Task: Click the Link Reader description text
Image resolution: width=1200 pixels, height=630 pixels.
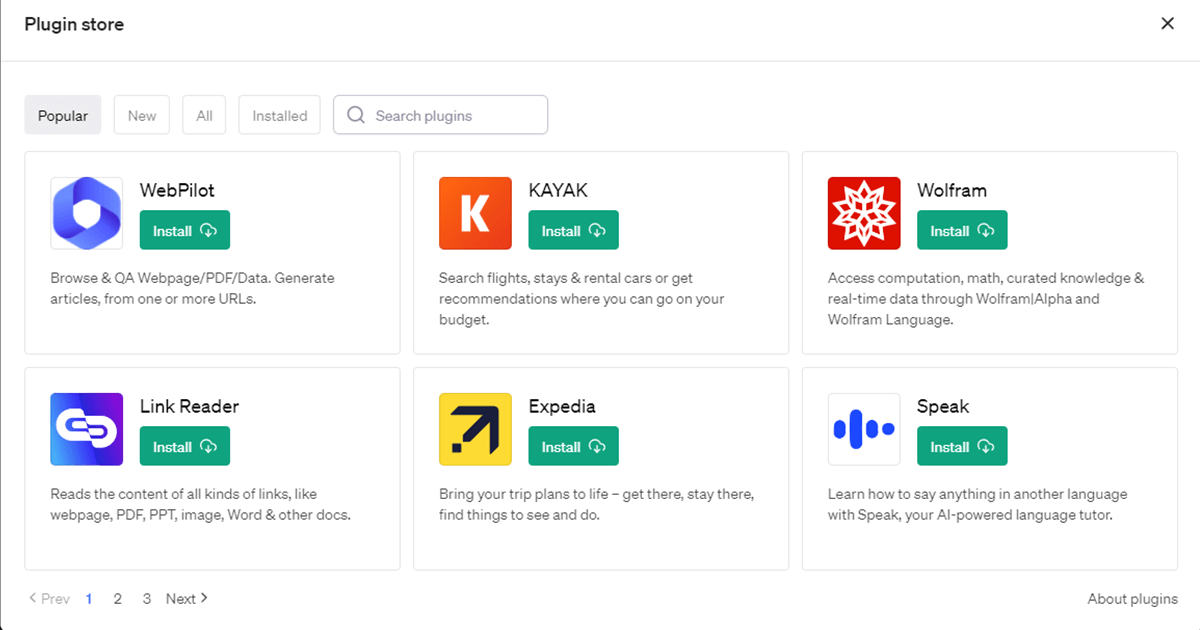Action: tap(200, 505)
